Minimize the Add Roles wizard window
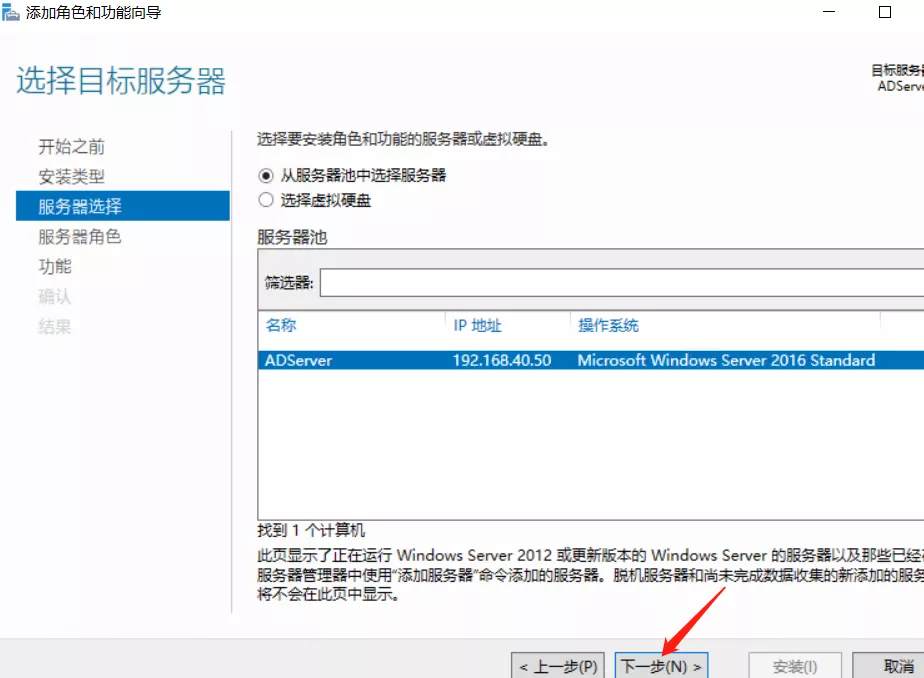The image size is (924, 678). (x=831, y=12)
